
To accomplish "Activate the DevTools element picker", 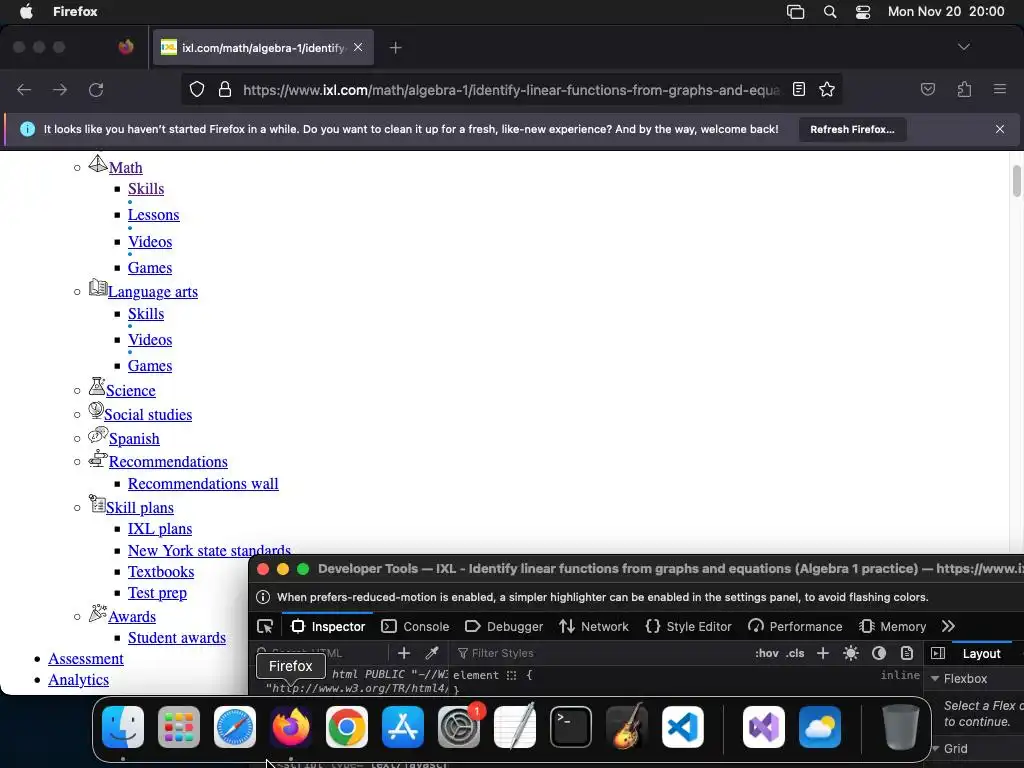I will click(265, 626).
